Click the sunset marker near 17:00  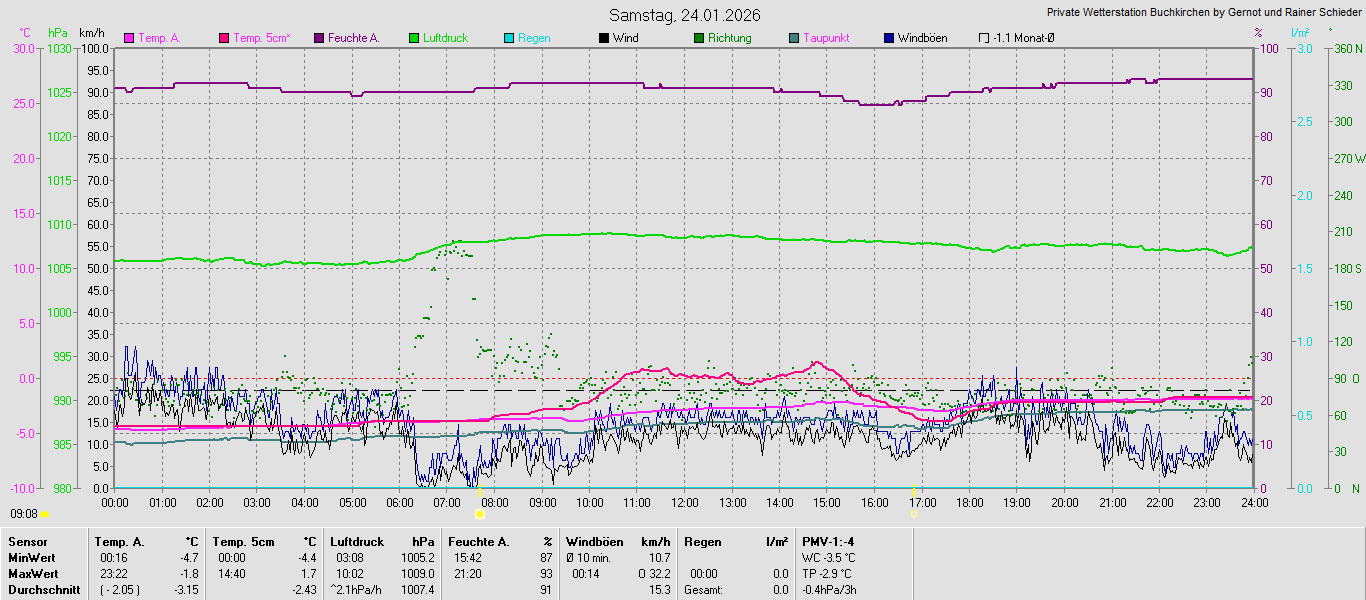point(914,514)
